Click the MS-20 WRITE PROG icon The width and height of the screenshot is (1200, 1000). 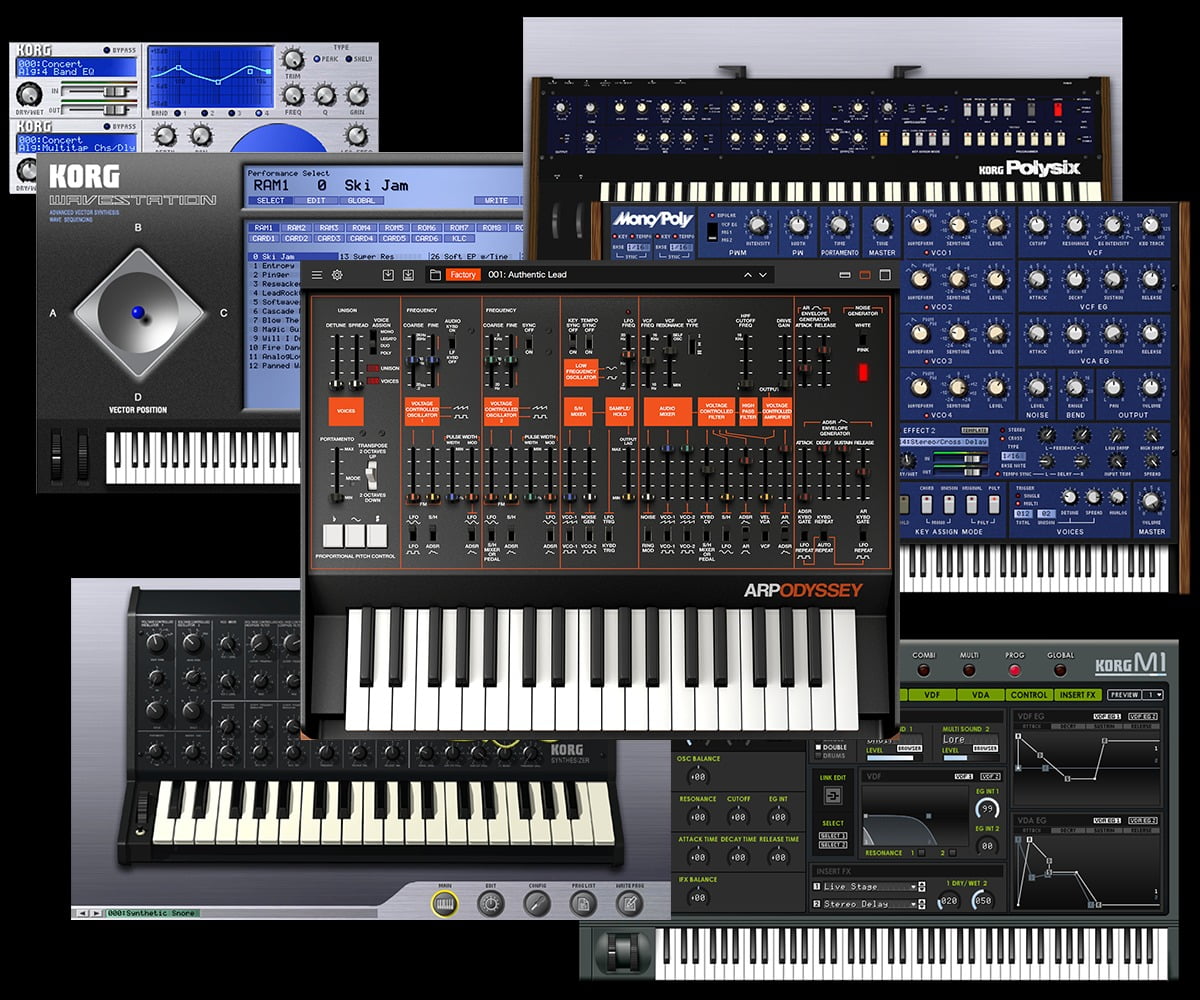(x=629, y=903)
